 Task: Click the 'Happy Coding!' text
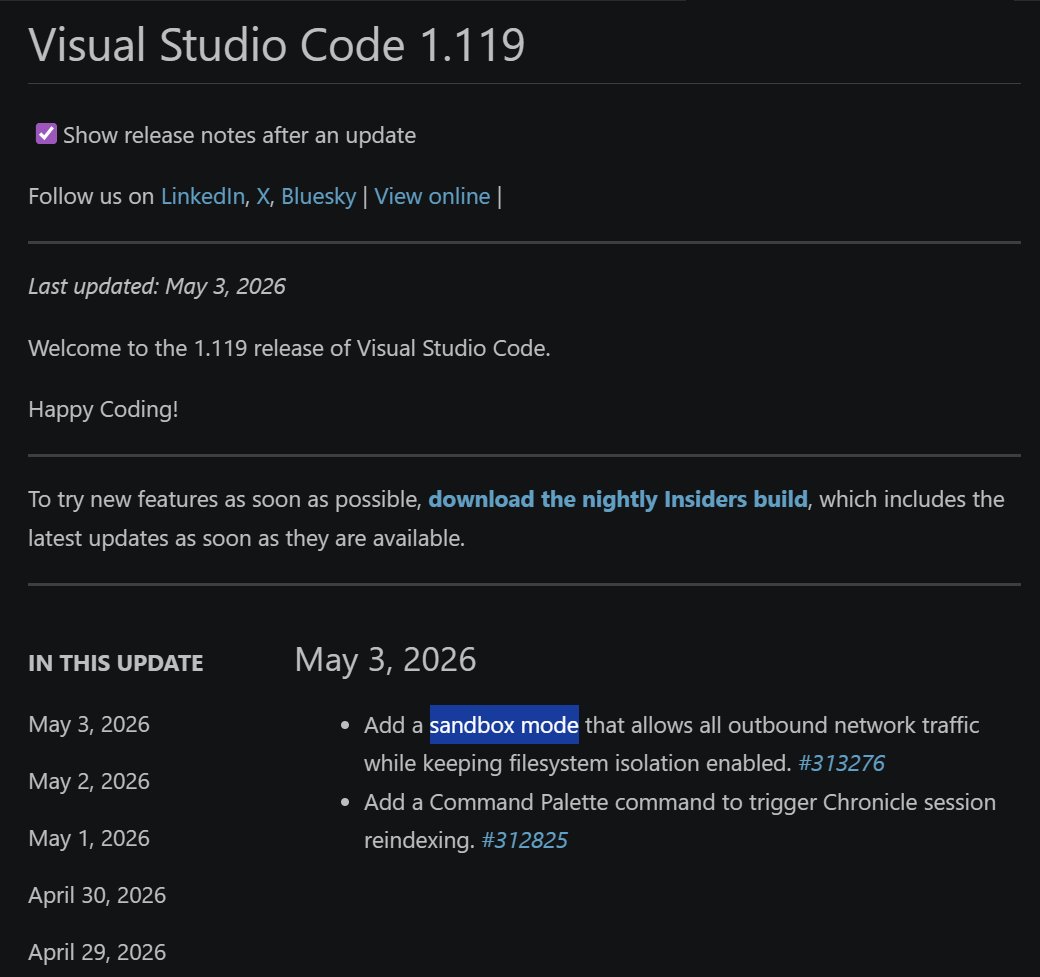tap(103, 410)
